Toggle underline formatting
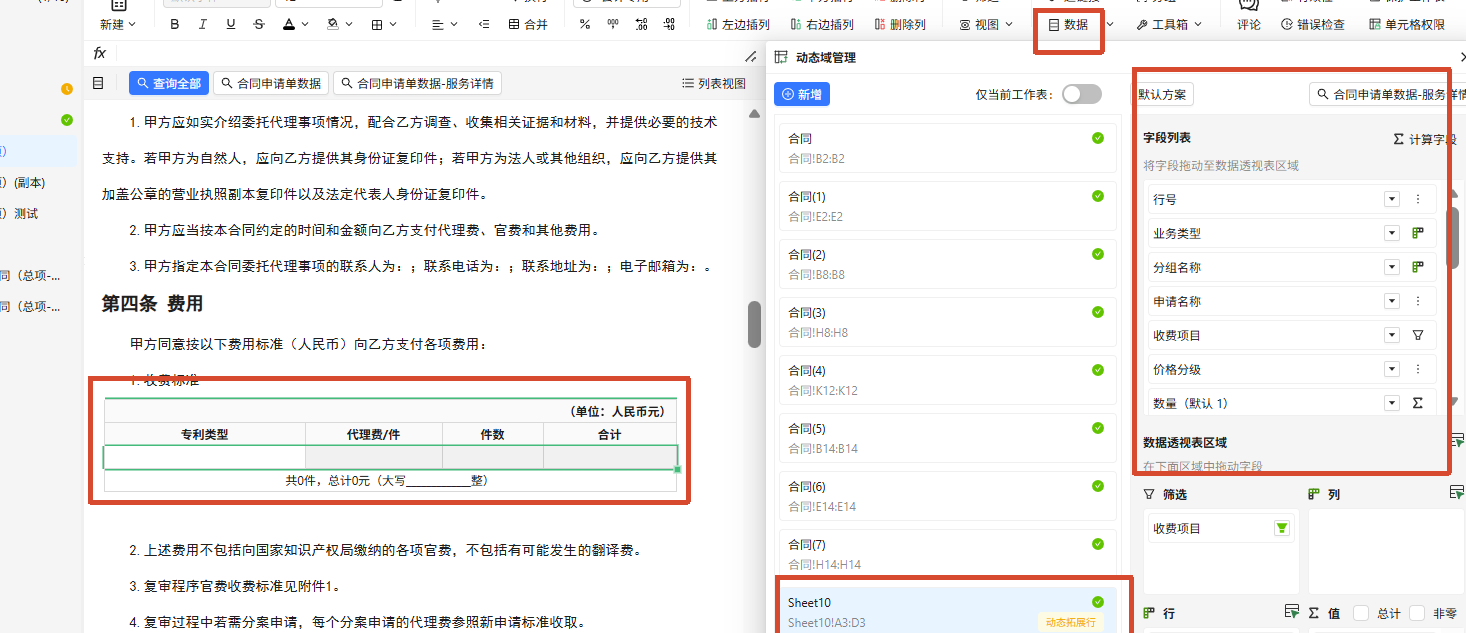 (231, 24)
